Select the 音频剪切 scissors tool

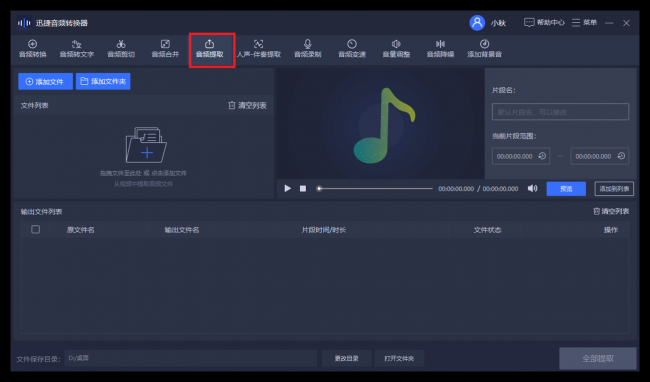pyautogui.click(x=121, y=49)
